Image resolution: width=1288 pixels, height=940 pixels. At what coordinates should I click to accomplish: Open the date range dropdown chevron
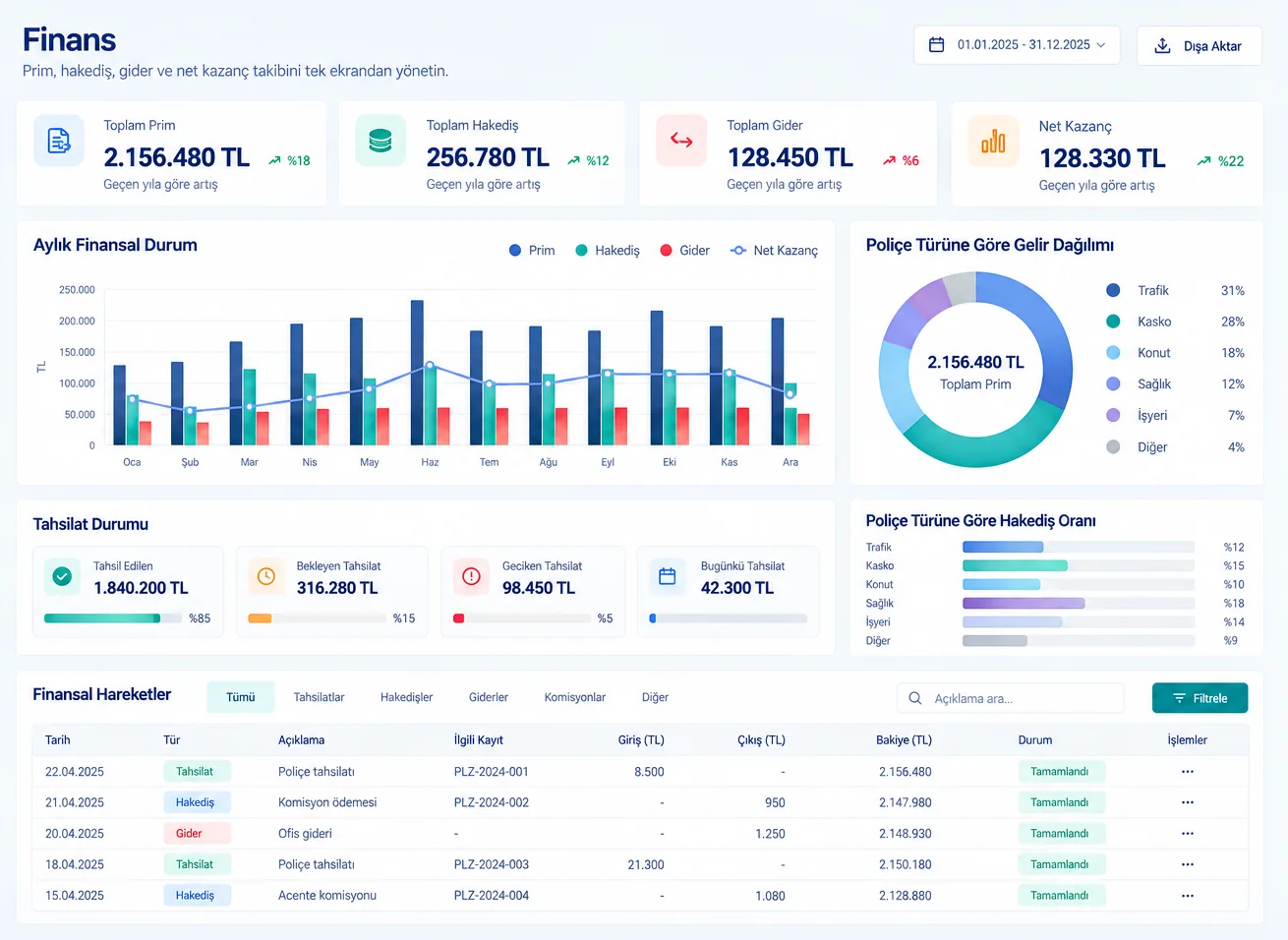point(1100,45)
